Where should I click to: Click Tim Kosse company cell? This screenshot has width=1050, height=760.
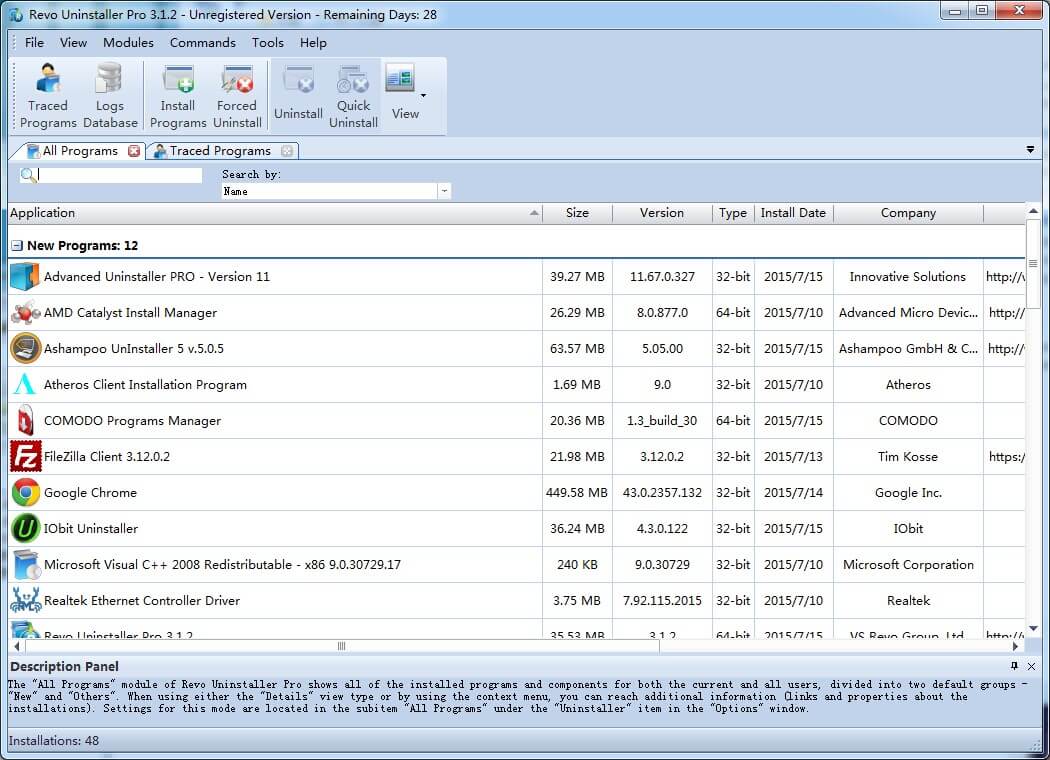point(907,457)
